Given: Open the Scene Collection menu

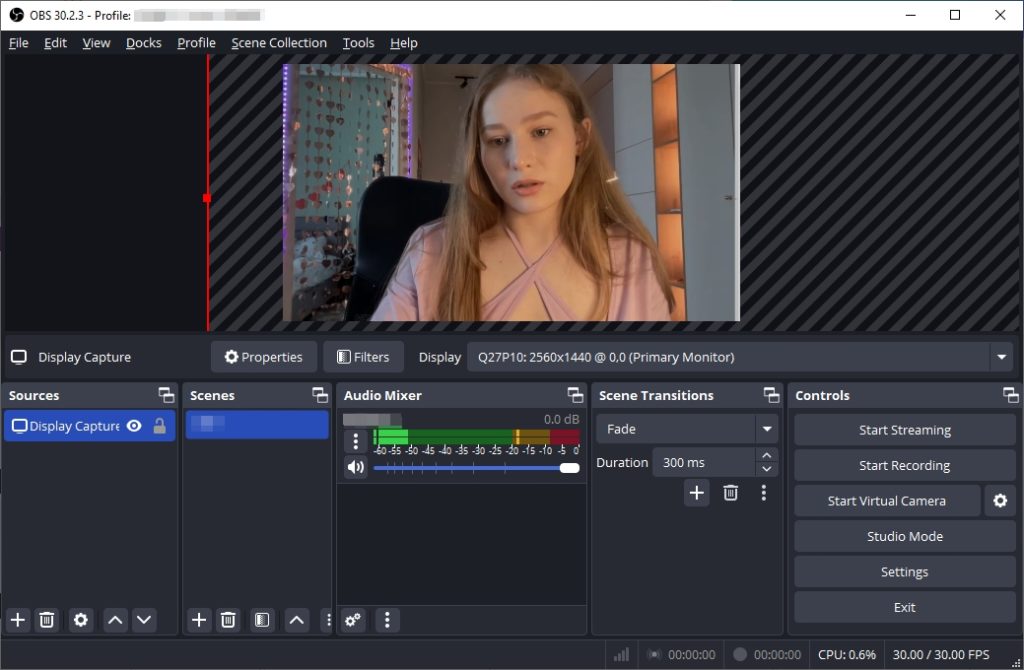Looking at the screenshot, I should tap(279, 43).
